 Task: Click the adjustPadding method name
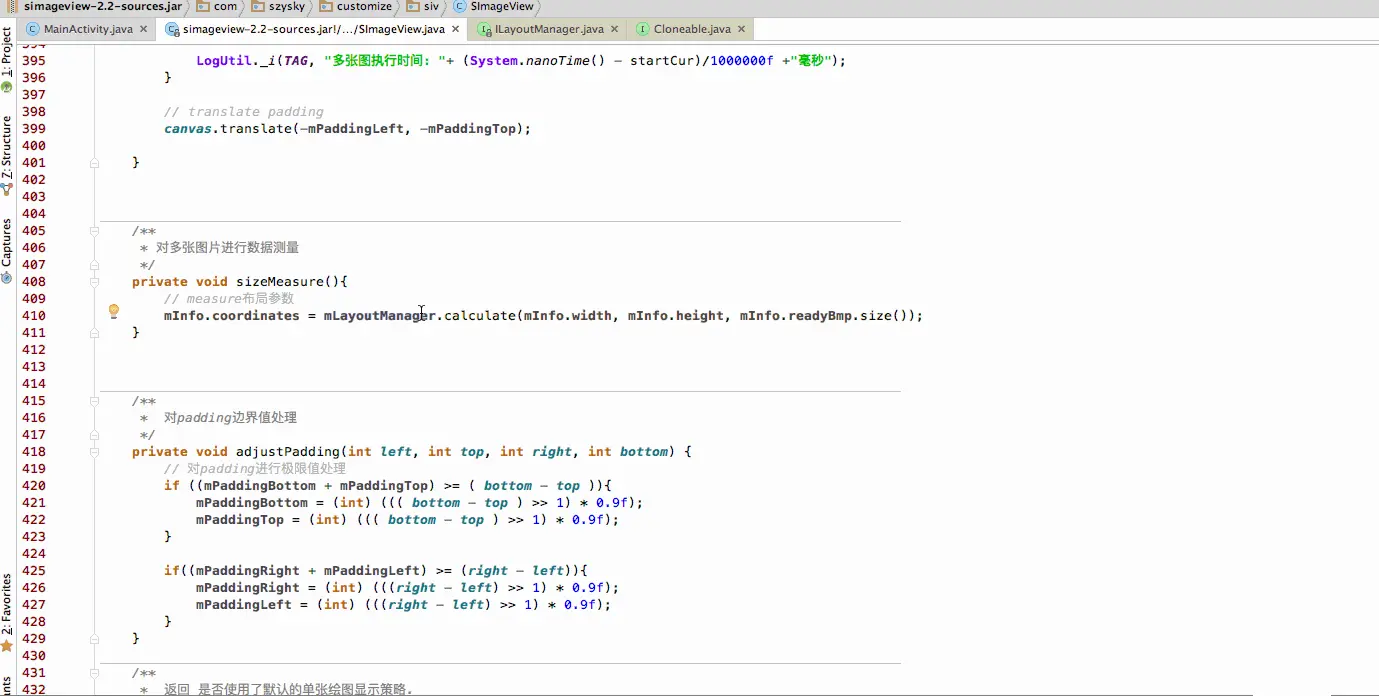[287, 452]
